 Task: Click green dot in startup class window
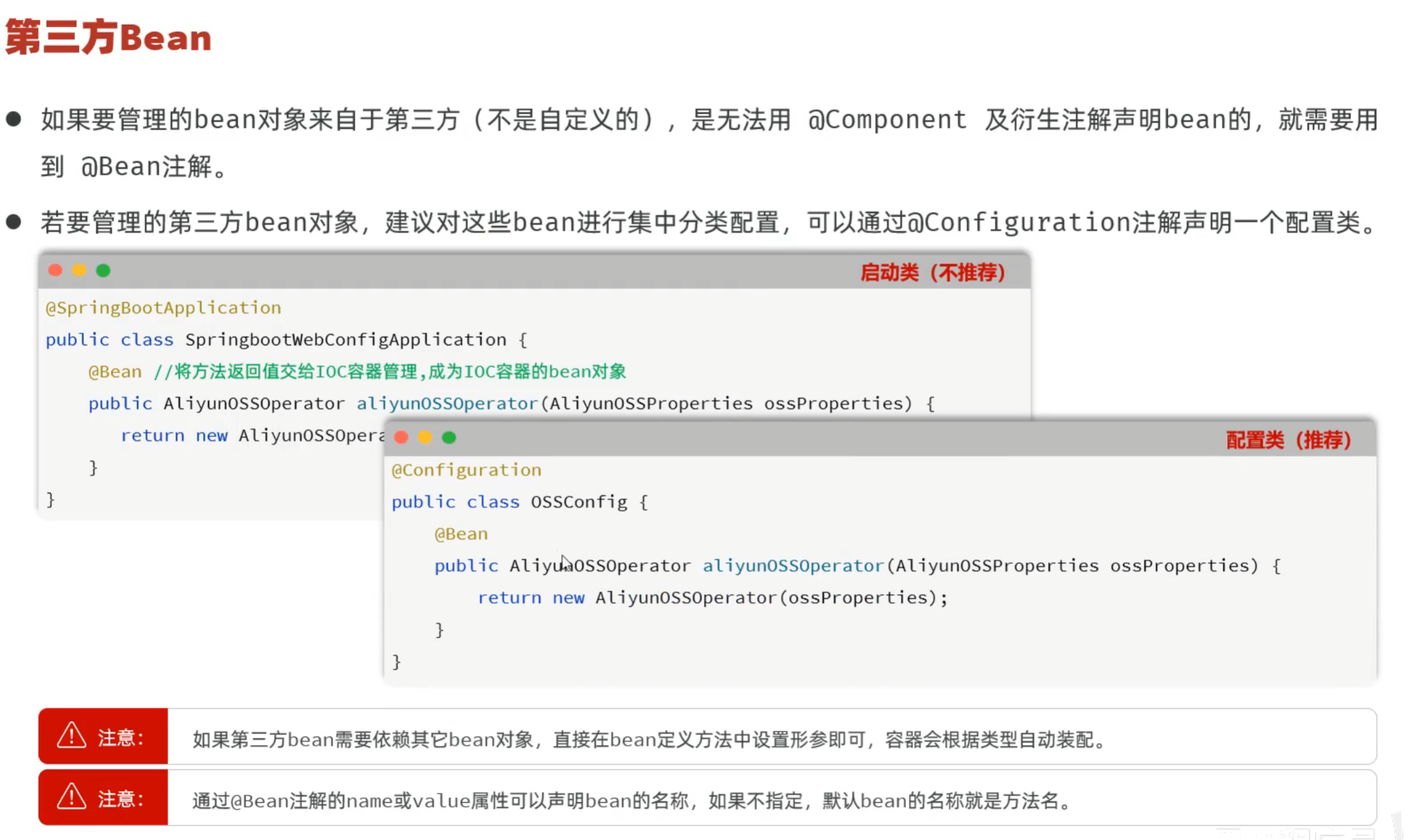pyautogui.click(x=103, y=270)
